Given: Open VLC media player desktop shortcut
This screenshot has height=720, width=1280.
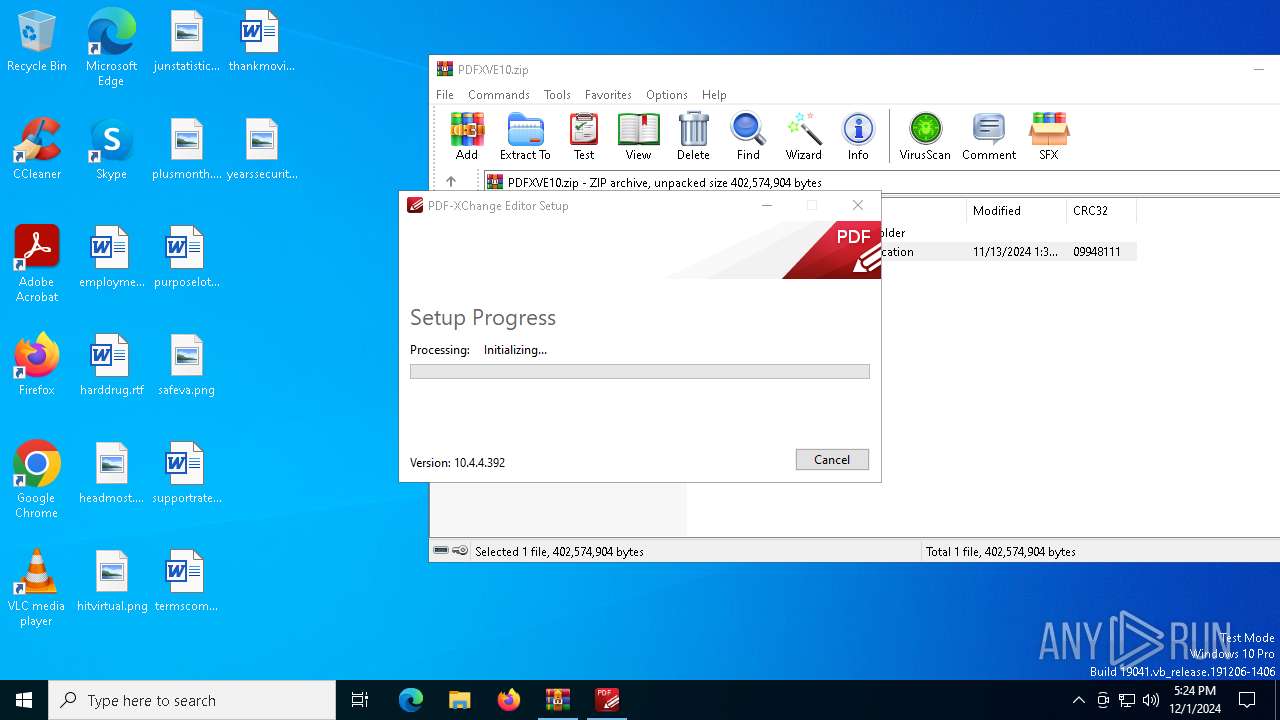Looking at the screenshot, I should 37,588.
